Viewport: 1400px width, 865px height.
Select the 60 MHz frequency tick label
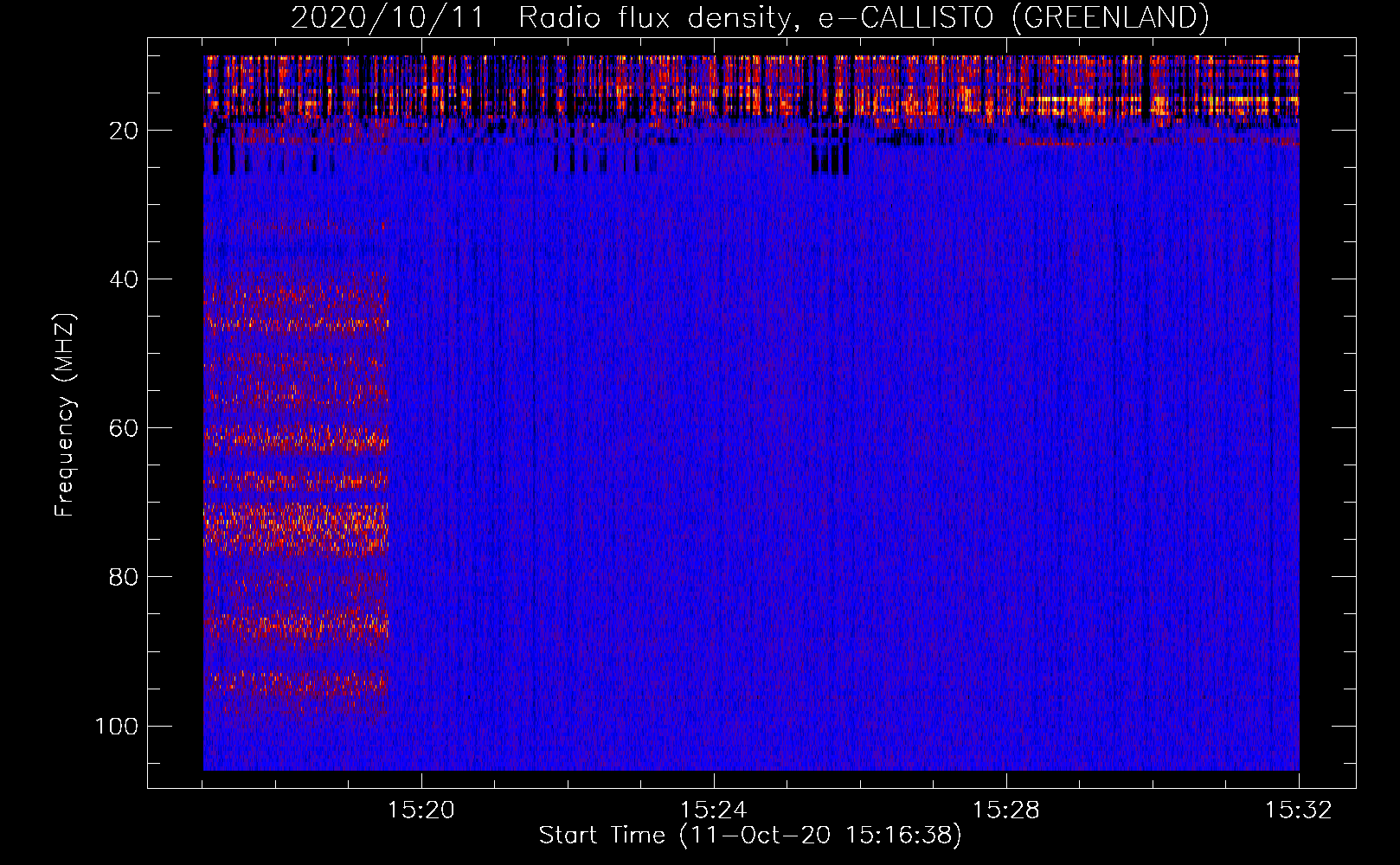[x=124, y=428]
